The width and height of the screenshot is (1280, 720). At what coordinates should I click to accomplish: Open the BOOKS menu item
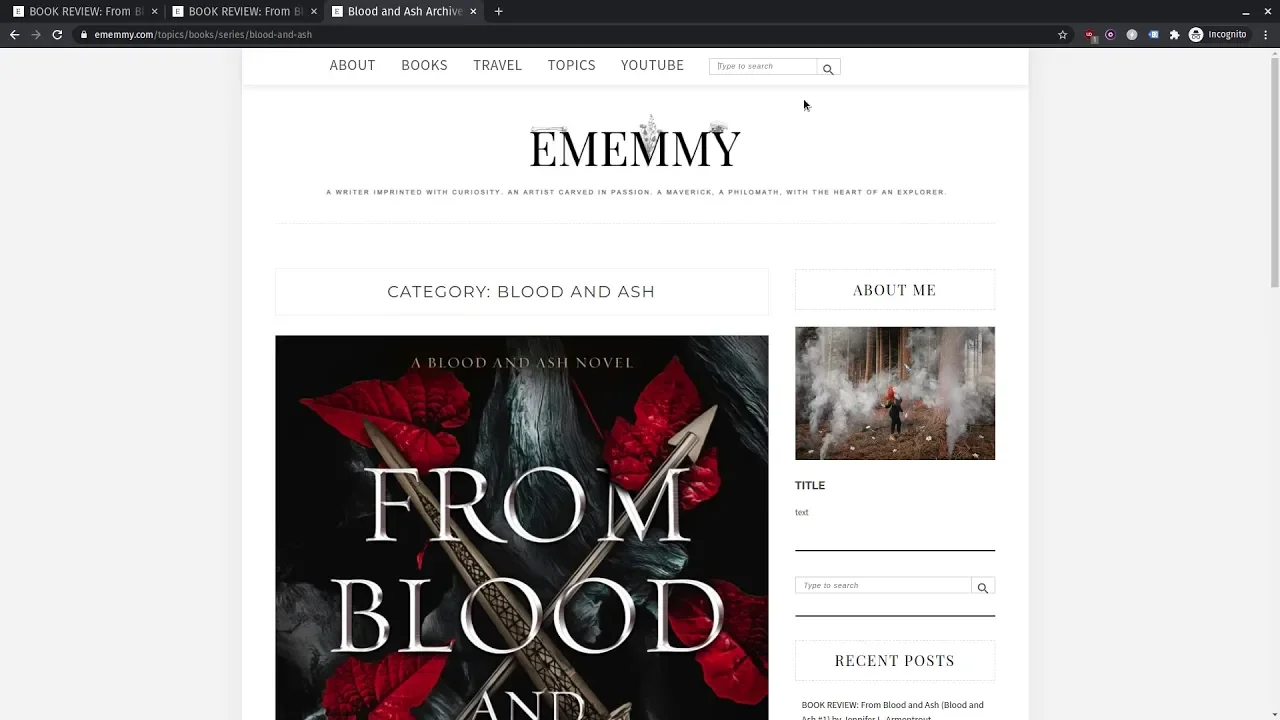[x=424, y=65]
